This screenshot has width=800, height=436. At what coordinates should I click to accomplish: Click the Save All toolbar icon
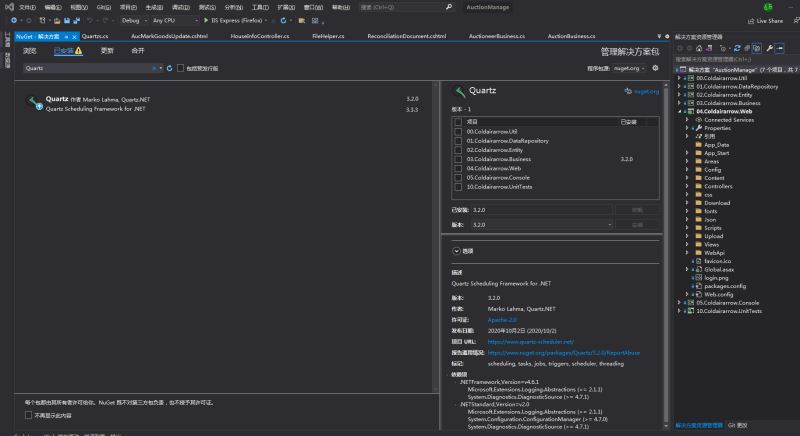coord(77,20)
